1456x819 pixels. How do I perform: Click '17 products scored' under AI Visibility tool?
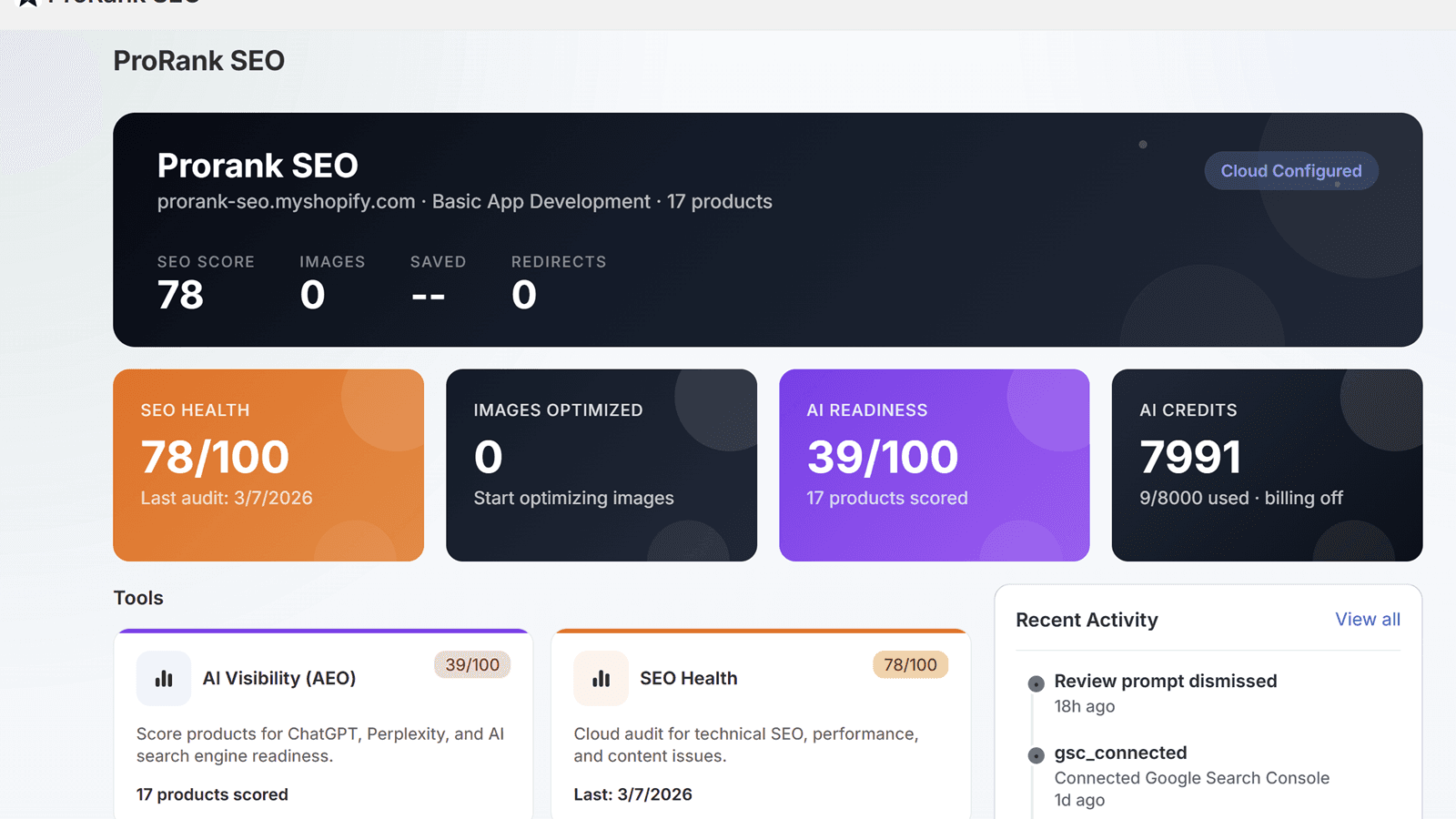[x=212, y=794]
